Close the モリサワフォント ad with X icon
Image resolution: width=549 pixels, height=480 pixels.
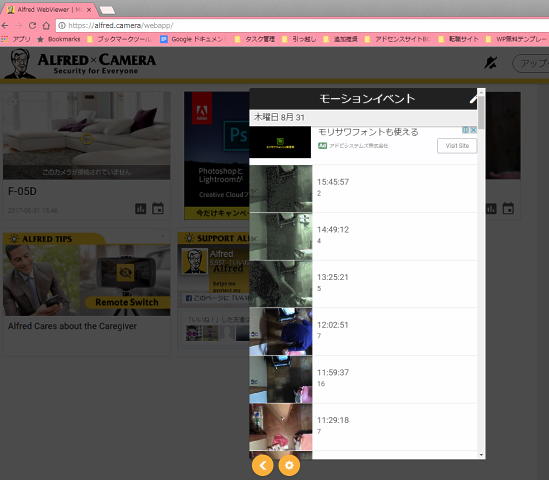[x=473, y=130]
